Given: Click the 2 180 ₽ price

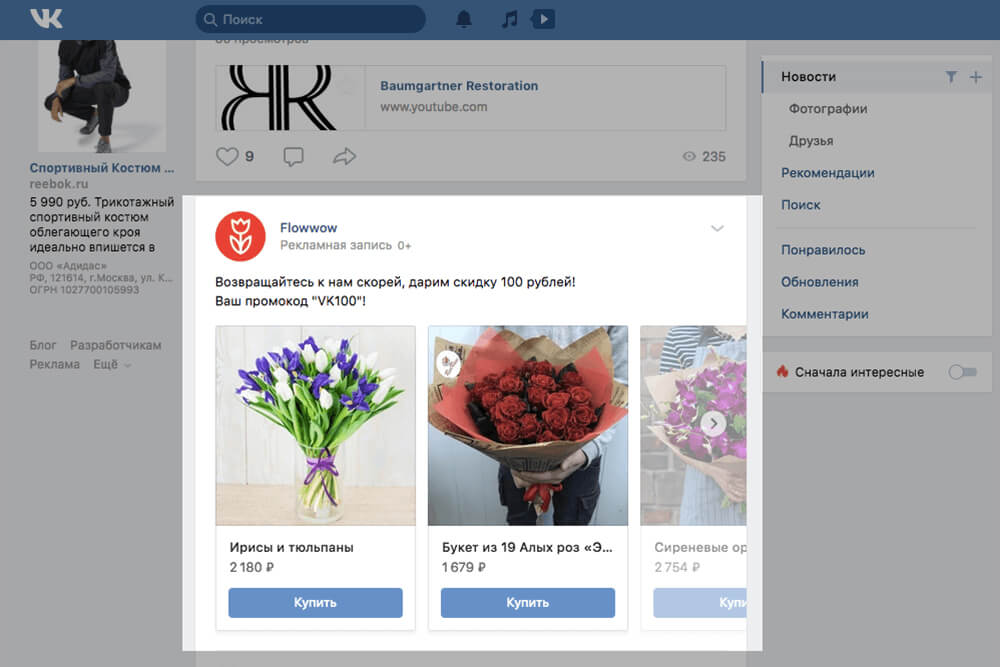Looking at the screenshot, I should (x=251, y=567).
